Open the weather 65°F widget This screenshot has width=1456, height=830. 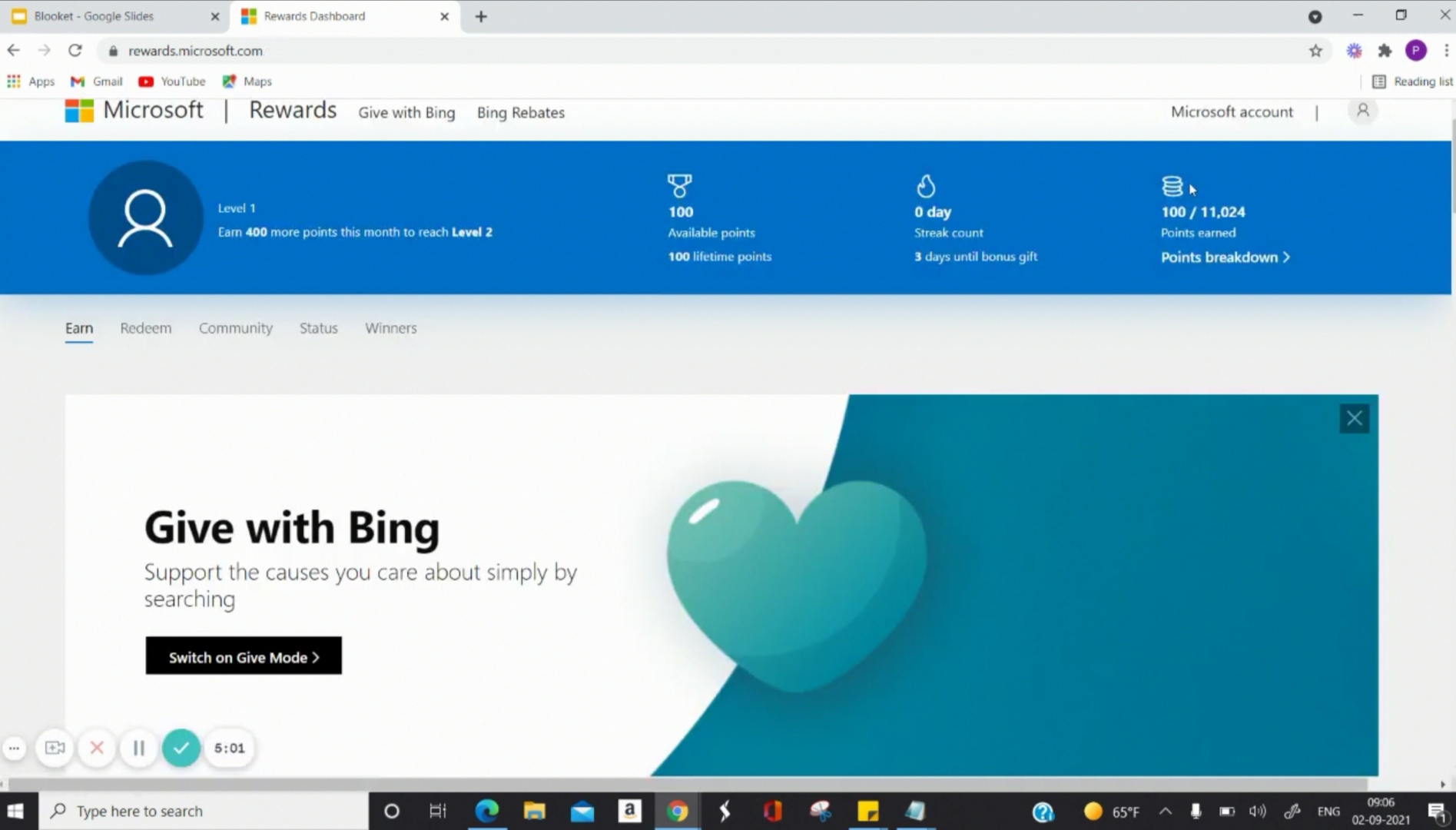(x=1112, y=812)
